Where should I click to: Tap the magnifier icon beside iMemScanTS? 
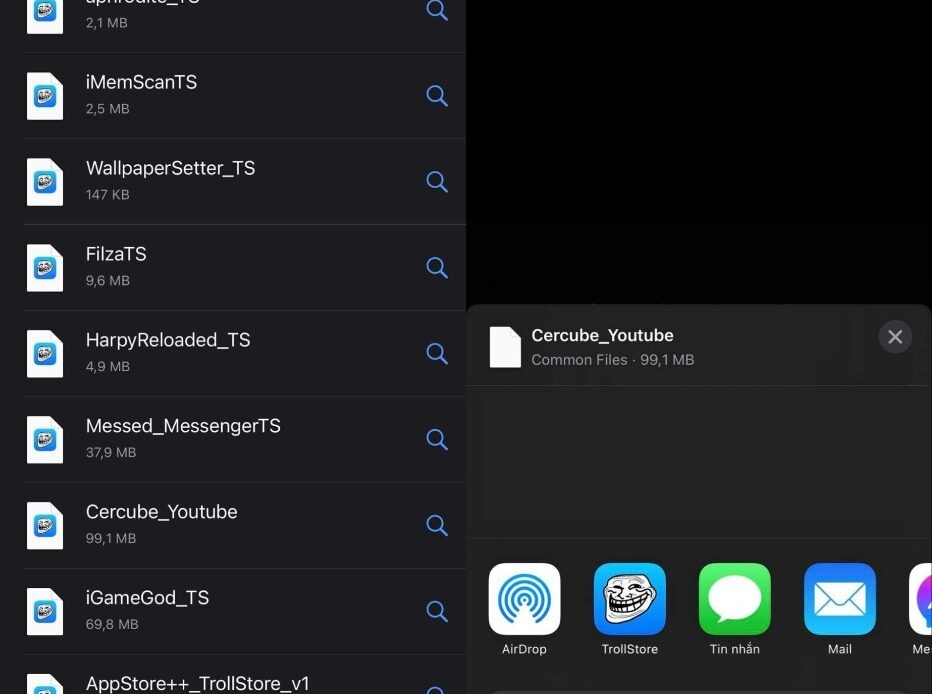tap(437, 96)
